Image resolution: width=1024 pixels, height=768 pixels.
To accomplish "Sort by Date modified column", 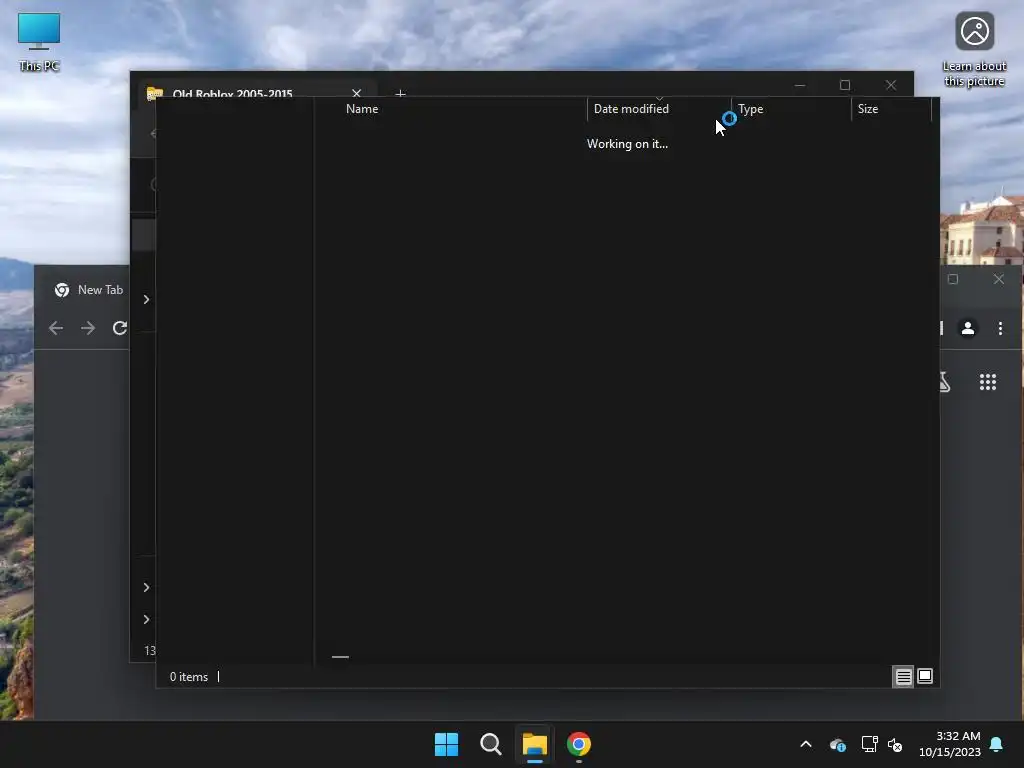I will click(659, 109).
